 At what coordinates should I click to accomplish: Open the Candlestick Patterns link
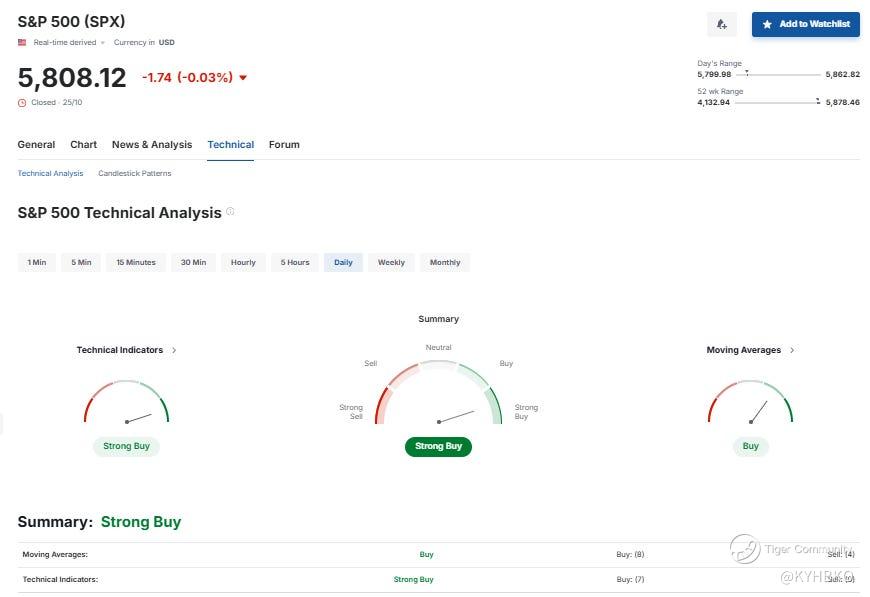pyautogui.click(x=134, y=173)
